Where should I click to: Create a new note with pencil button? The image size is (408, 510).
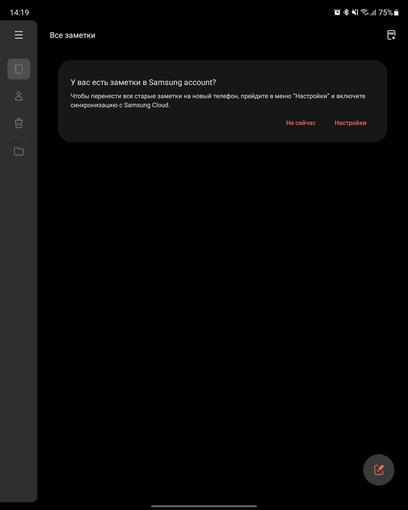[x=378, y=470]
